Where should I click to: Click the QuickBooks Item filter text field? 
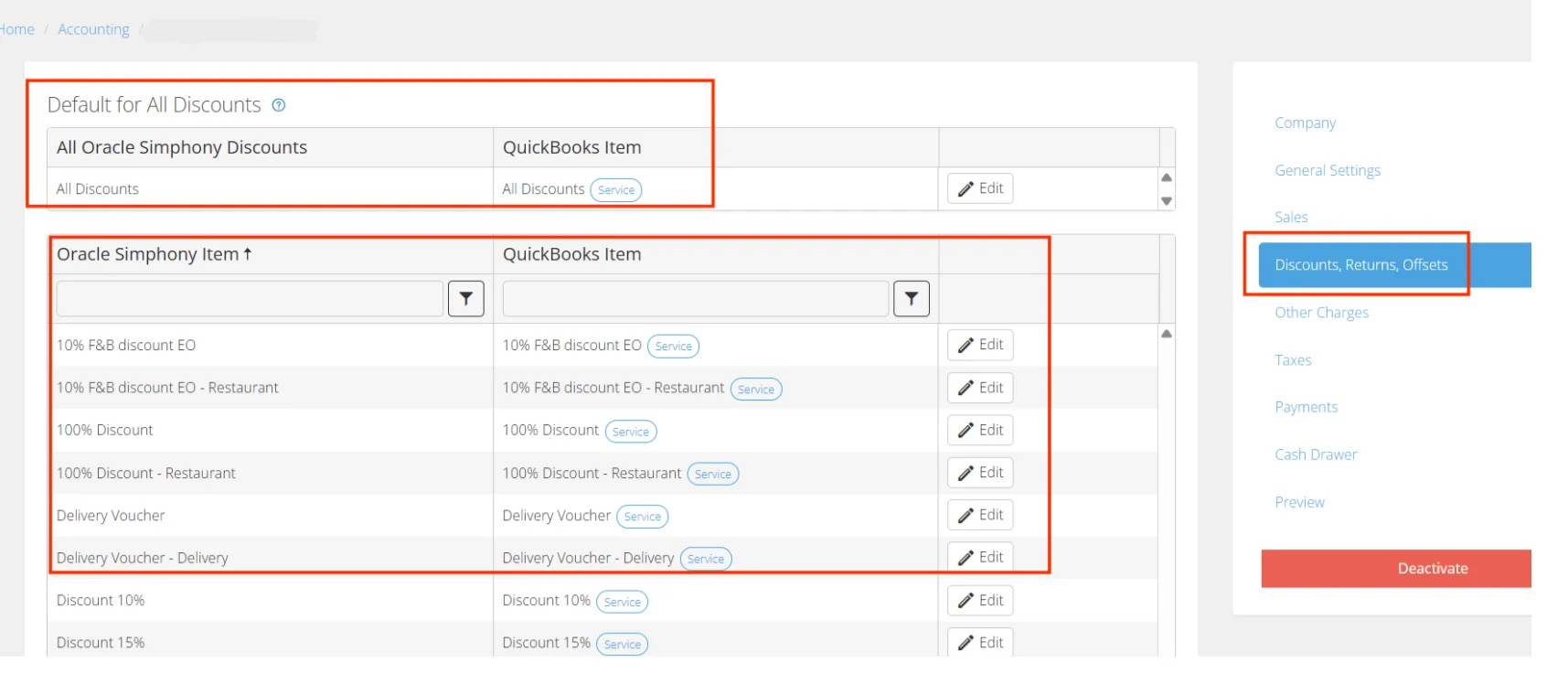coord(696,298)
